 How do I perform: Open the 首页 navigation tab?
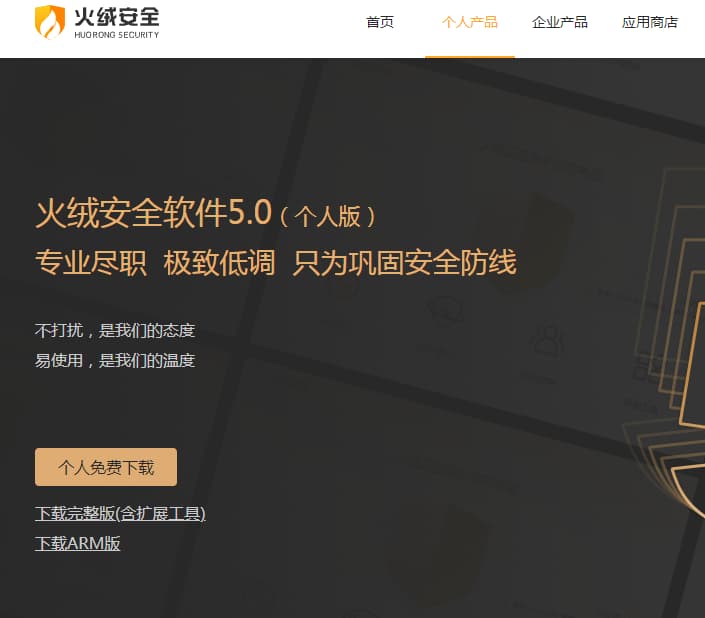coord(380,22)
